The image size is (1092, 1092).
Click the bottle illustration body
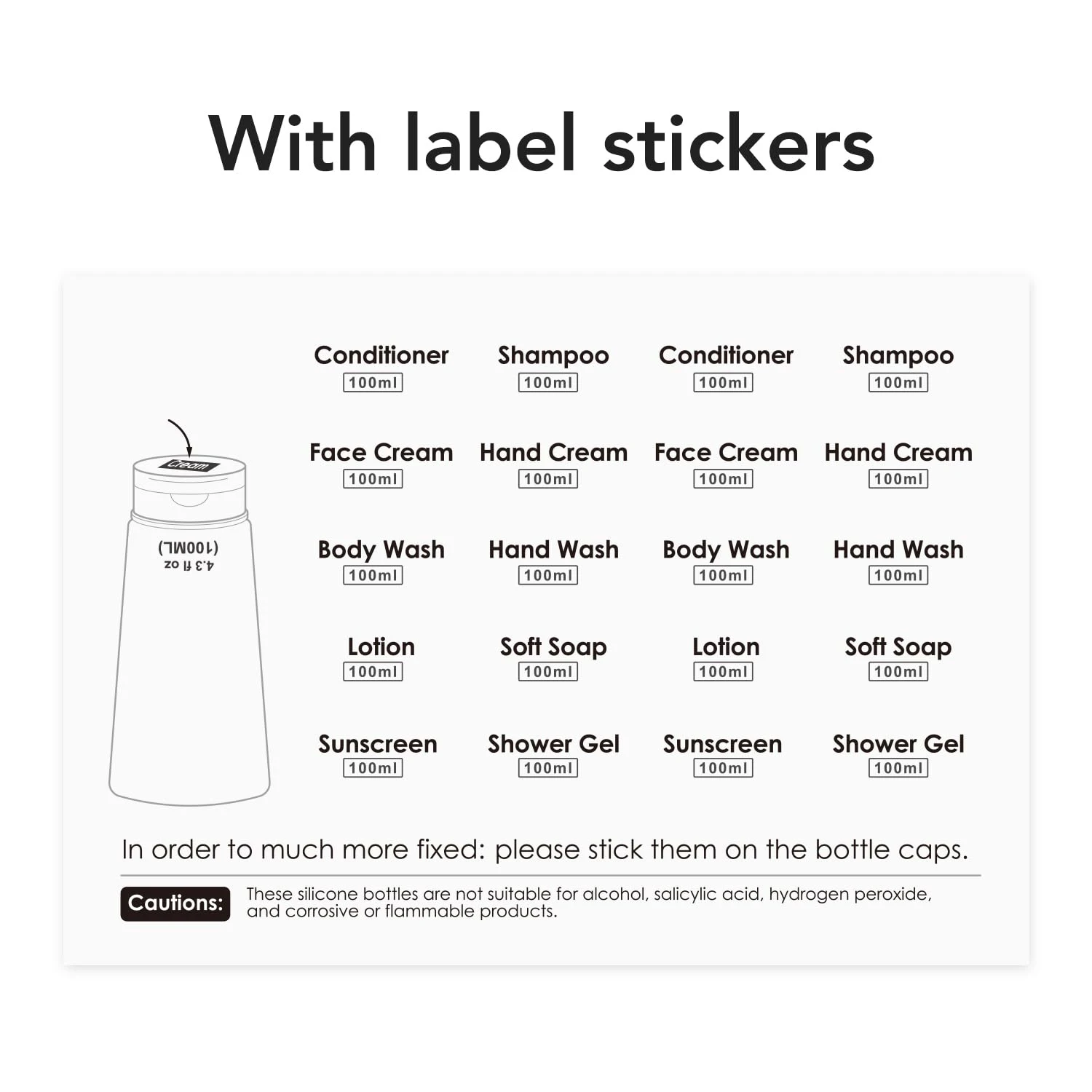pos(189,677)
